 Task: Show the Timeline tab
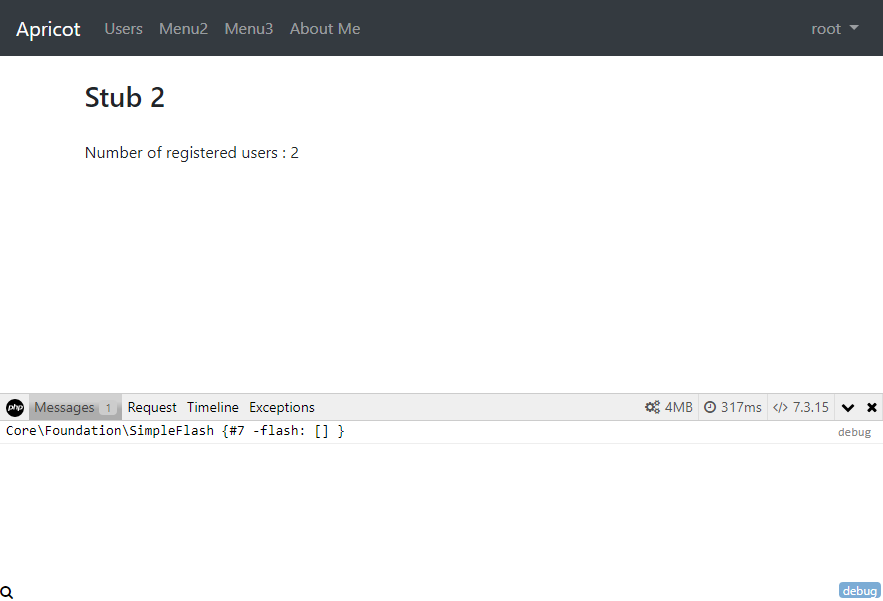[213, 407]
